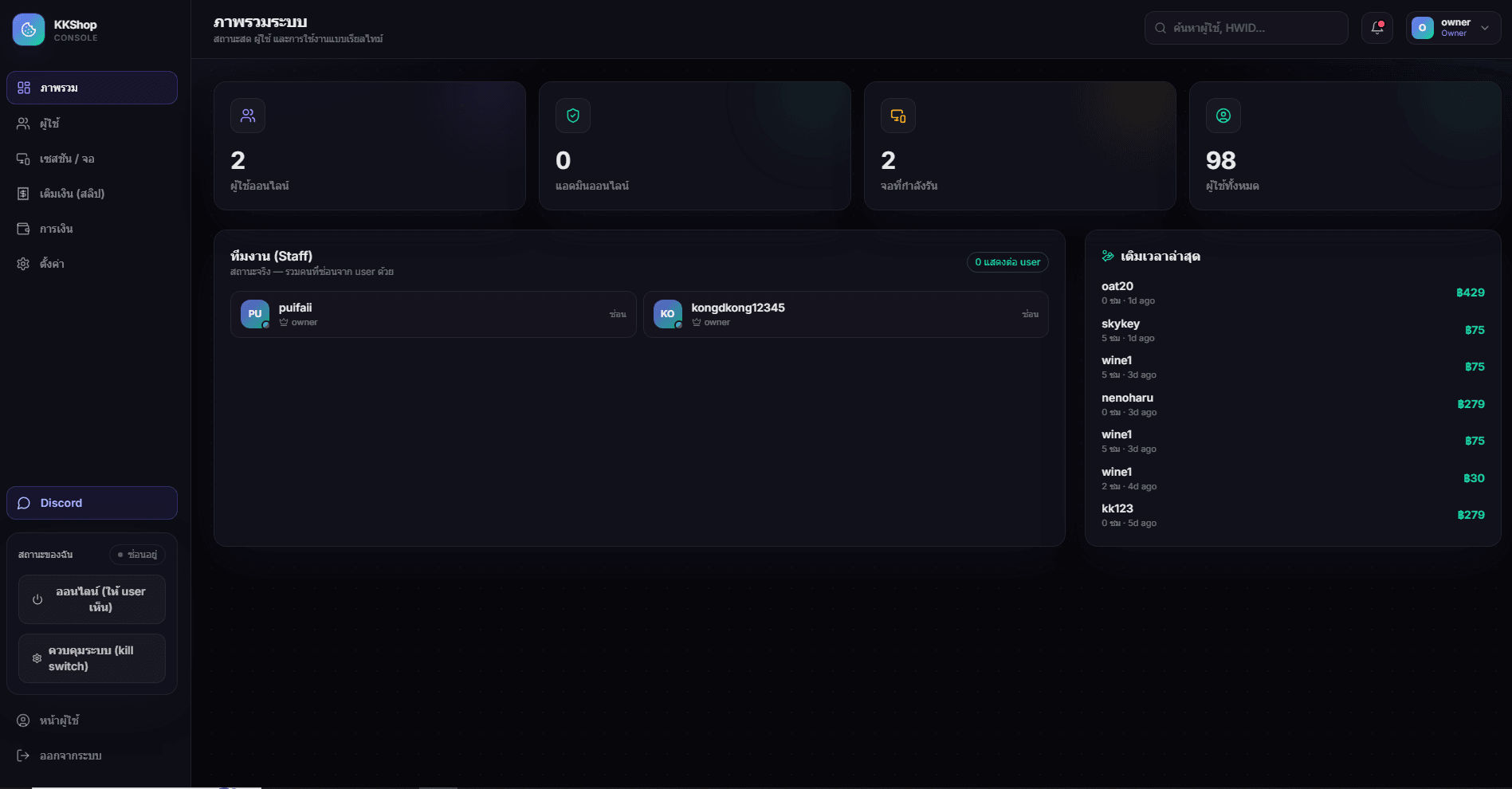Click the ภาพรวมระบบ page title
Image resolution: width=1512 pixels, height=789 pixels.
click(x=260, y=22)
